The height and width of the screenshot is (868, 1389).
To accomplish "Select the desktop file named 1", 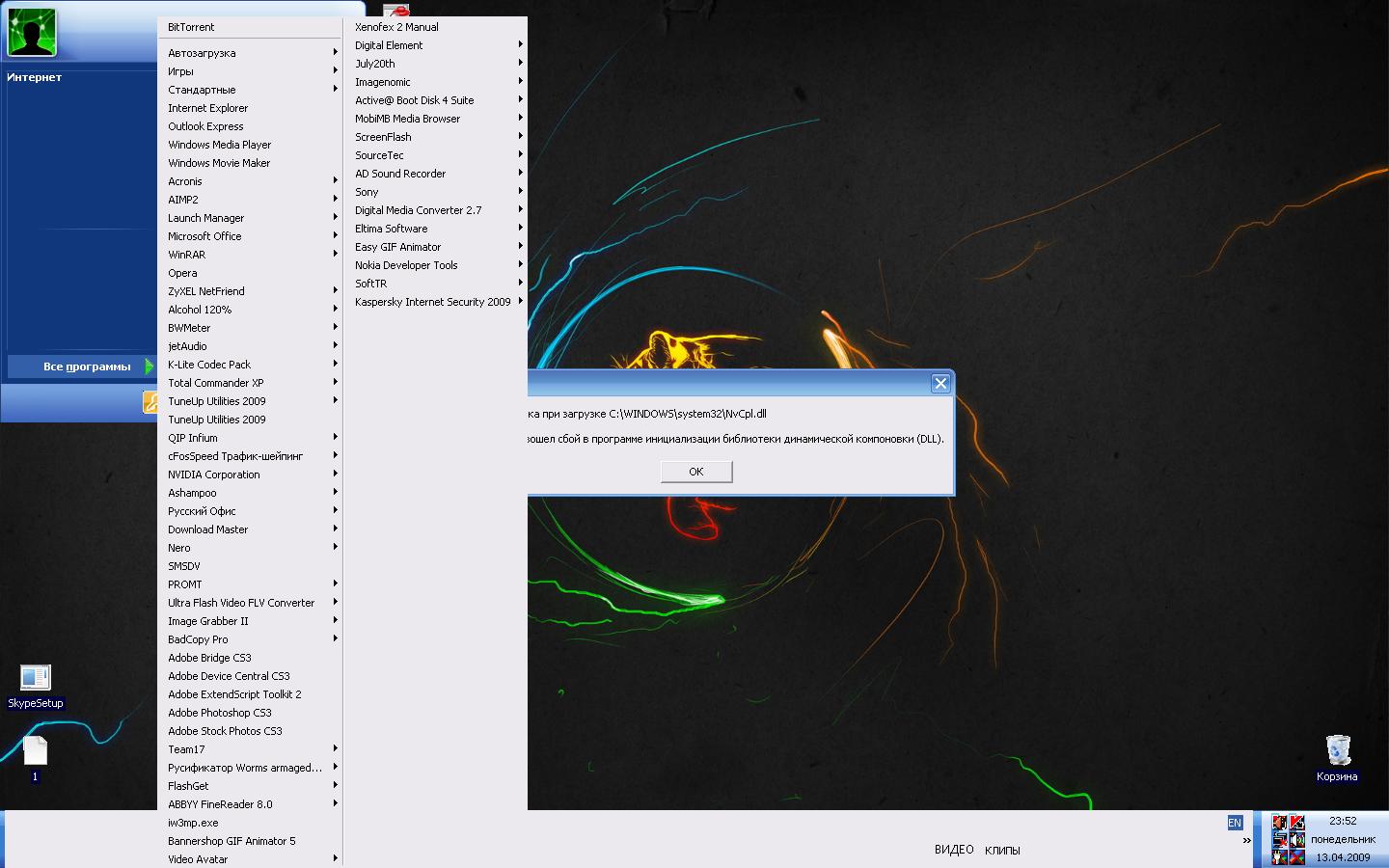I will 35,752.
